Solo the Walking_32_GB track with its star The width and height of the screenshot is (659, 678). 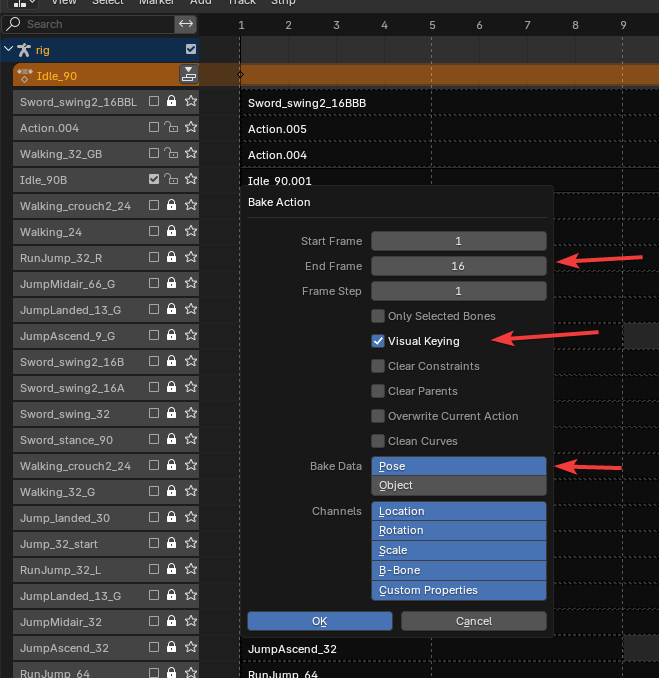pos(190,154)
